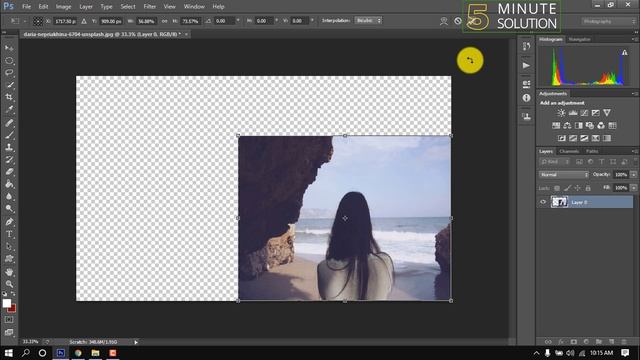Select the Lasso tool
Screen dimensions: 640x360
[9, 73]
